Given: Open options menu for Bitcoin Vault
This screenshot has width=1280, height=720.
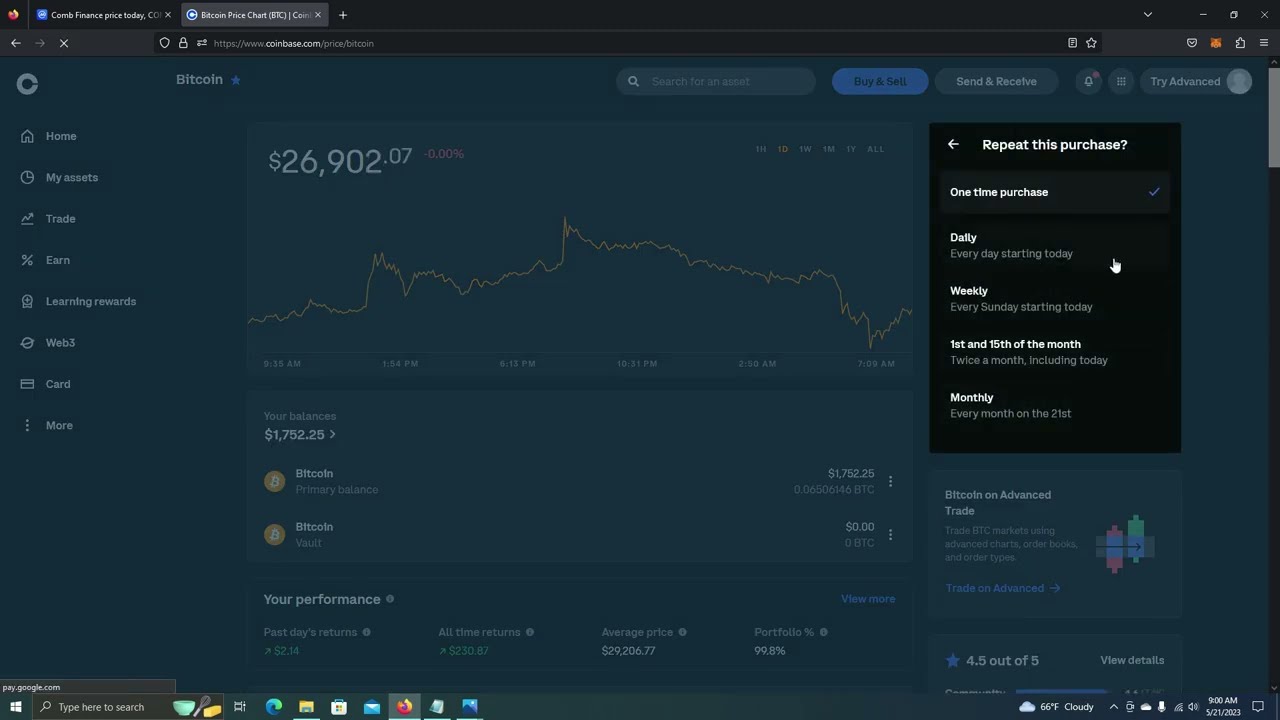Looking at the screenshot, I should pos(890,534).
